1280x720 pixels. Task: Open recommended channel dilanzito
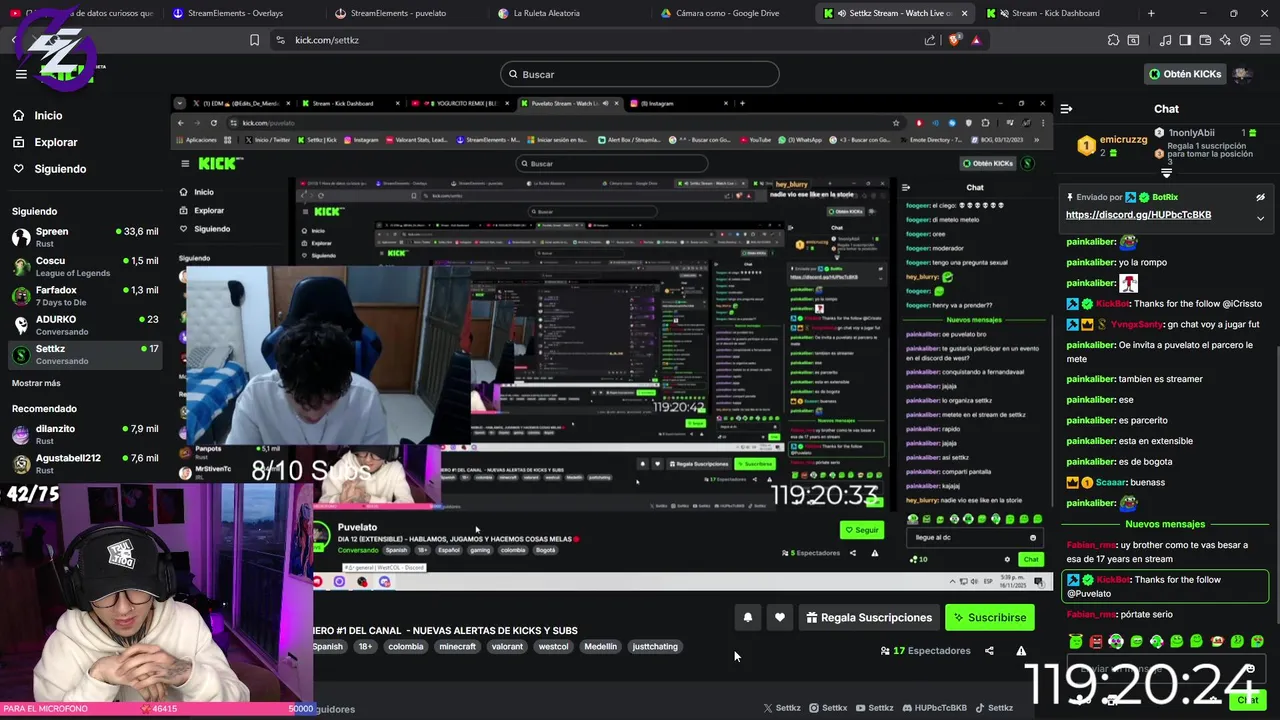84,434
